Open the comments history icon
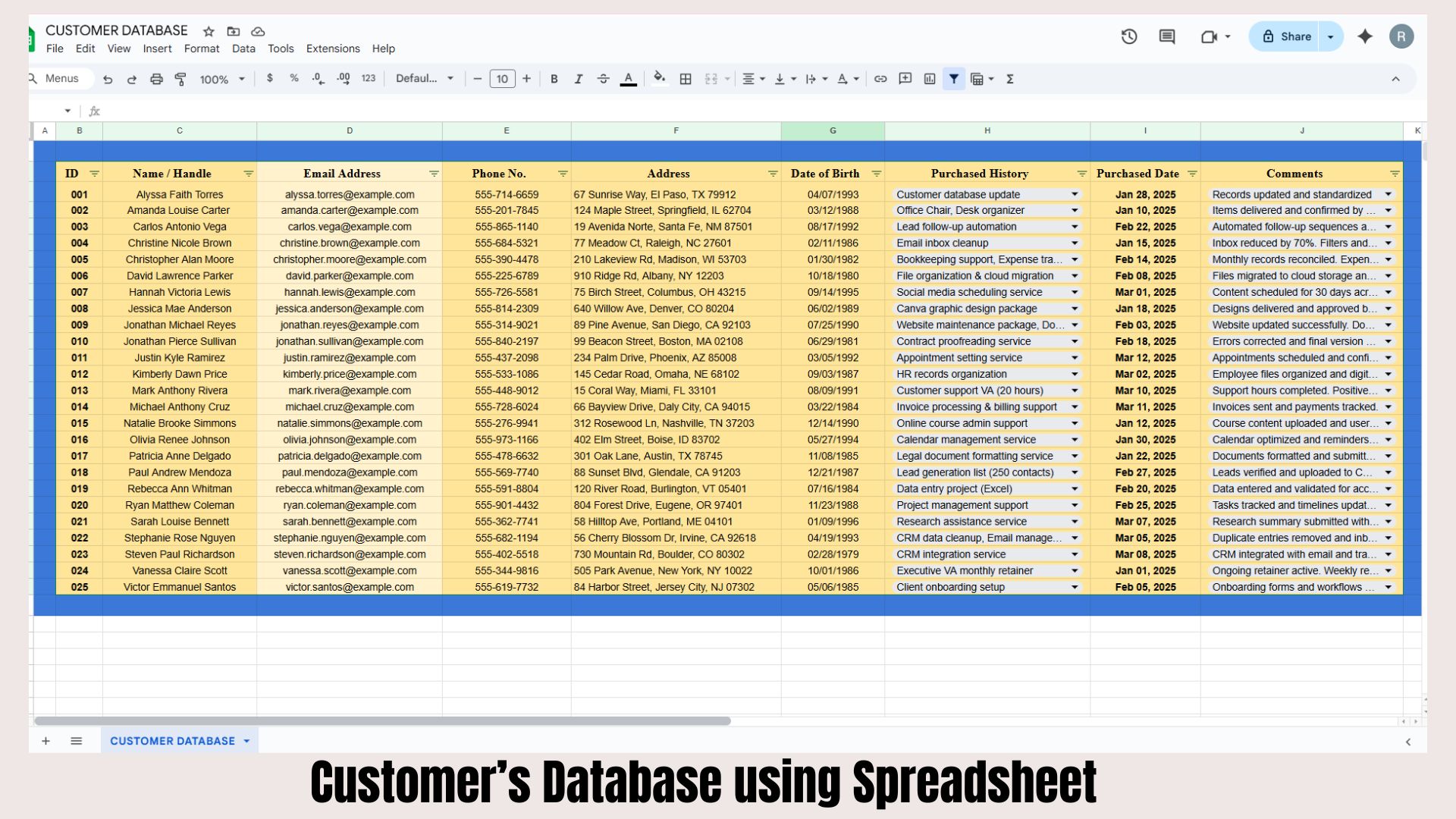1456x819 pixels. (1167, 36)
